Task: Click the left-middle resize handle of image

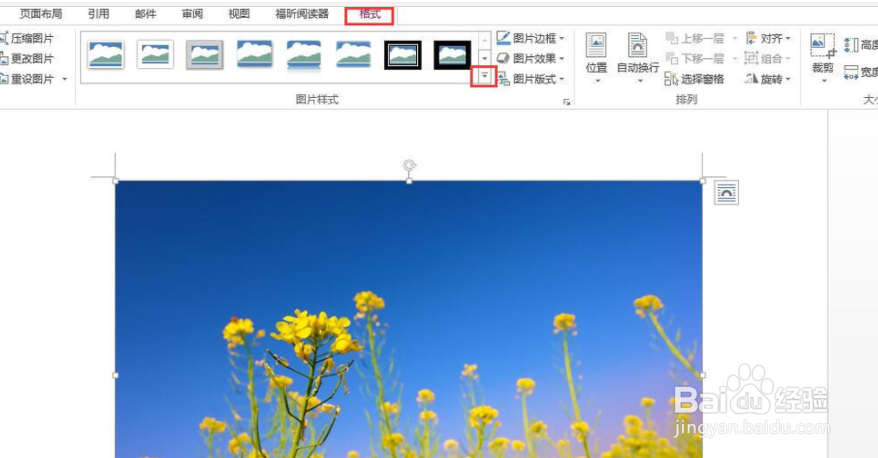Action: pyautogui.click(x=115, y=375)
